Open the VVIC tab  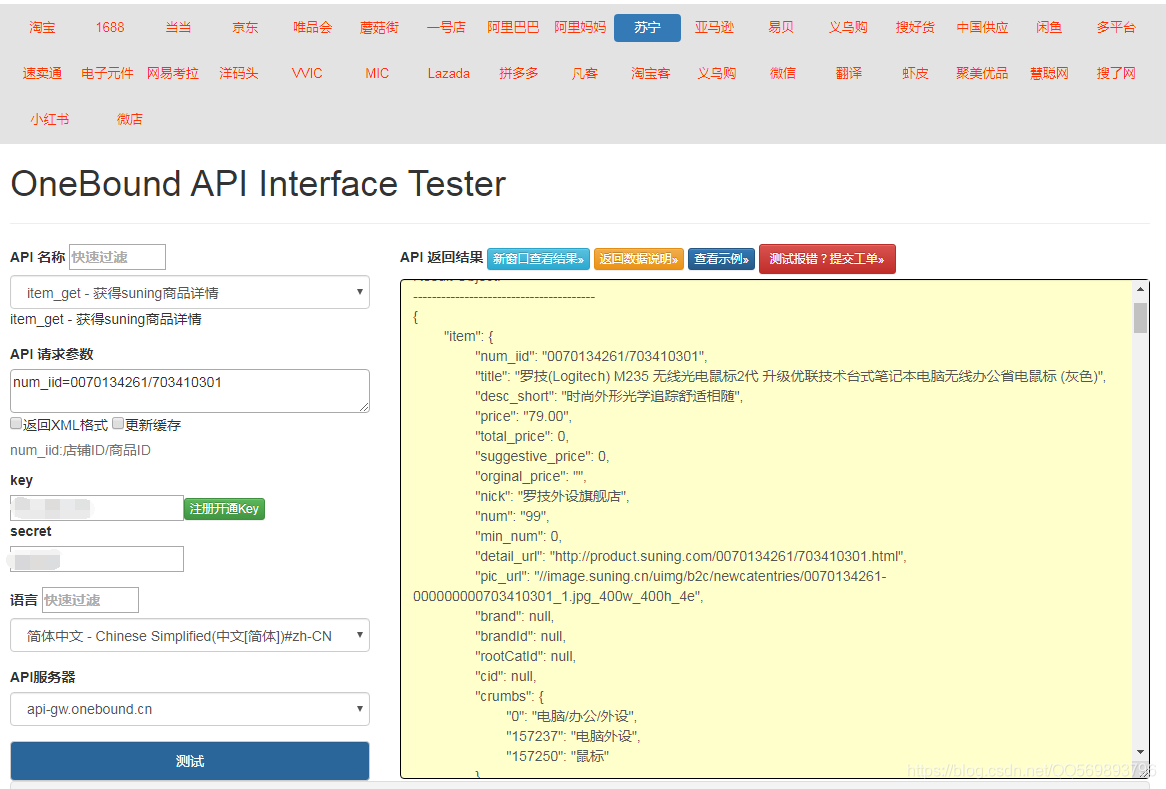click(307, 73)
